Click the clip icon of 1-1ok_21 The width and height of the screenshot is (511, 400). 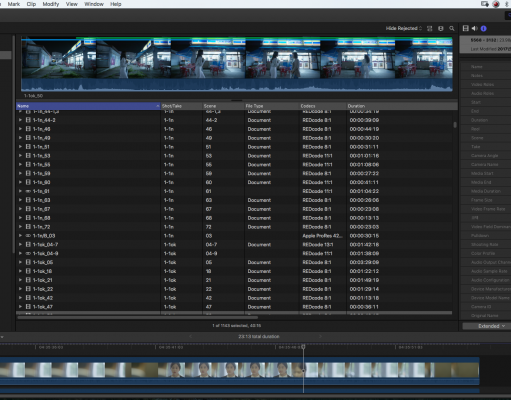pyautogui.click(x=28, y=280)
